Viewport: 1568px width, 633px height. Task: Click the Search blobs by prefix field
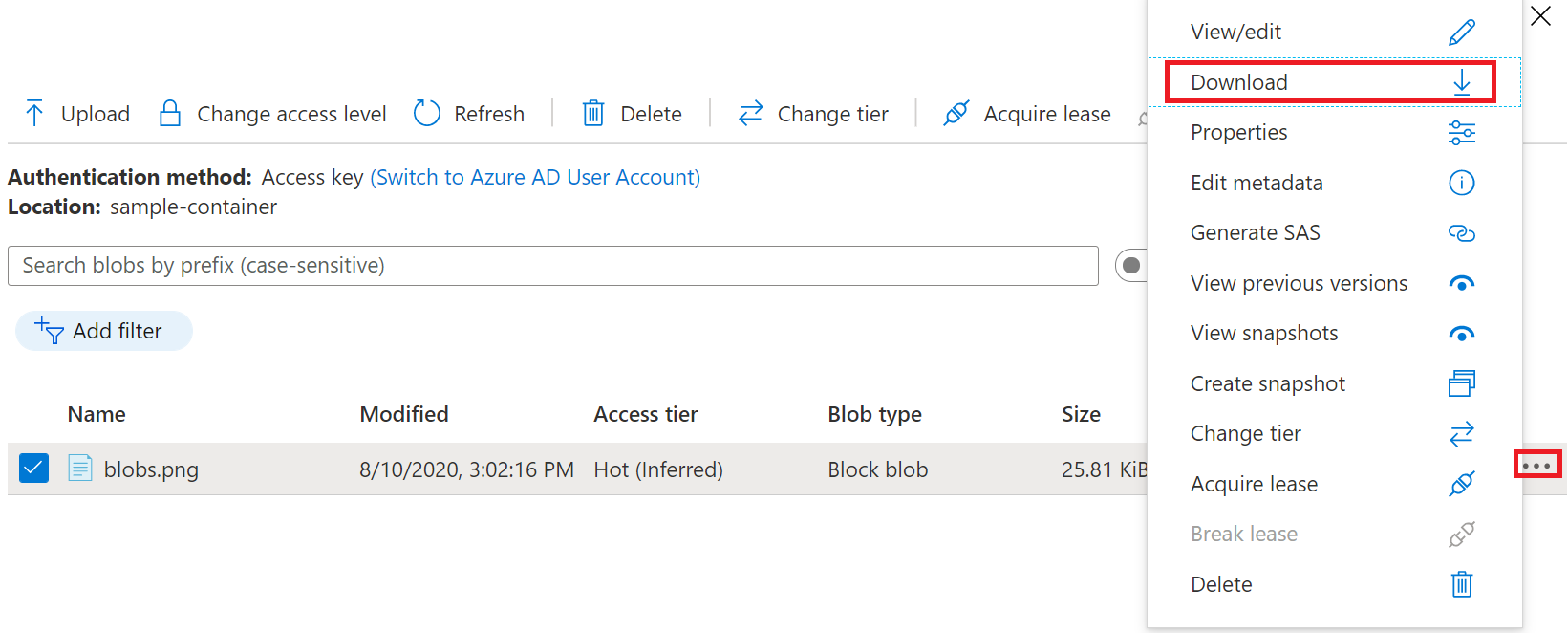point(552,266)
